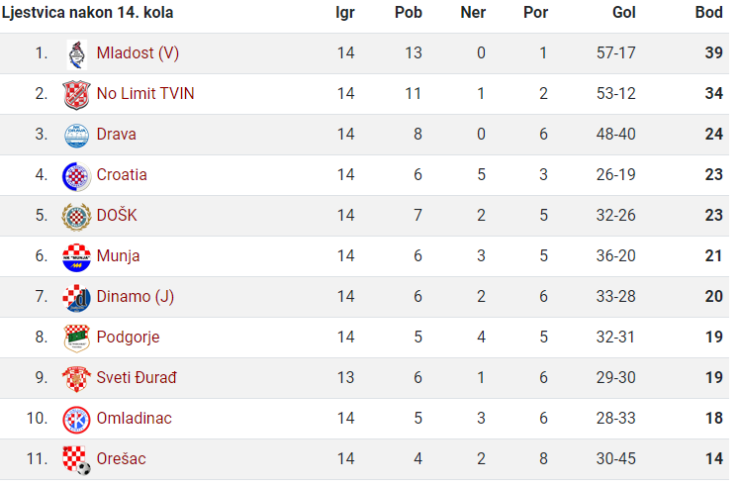Screen dimensions: 741x486
Task: Click the Bod column header
Action: click(x=708, y=12)
